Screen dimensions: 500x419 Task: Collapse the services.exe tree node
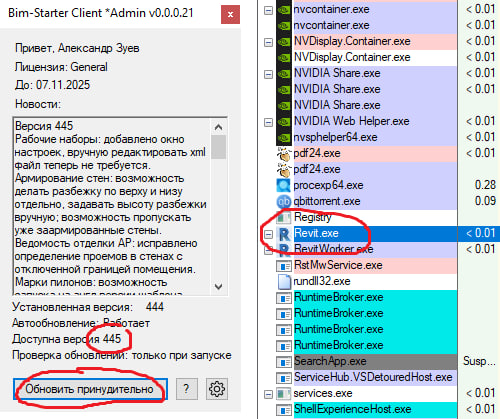[268, 394]
